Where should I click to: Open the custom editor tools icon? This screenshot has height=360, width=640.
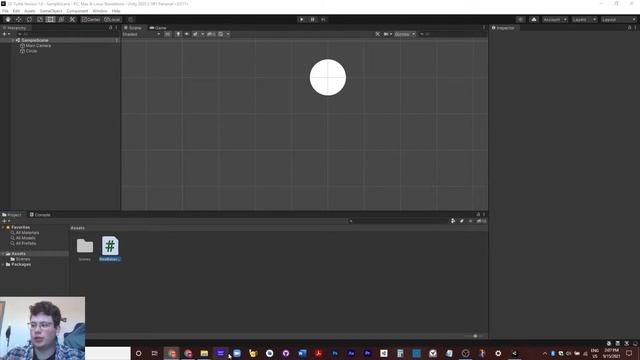(x=72, y=20)
